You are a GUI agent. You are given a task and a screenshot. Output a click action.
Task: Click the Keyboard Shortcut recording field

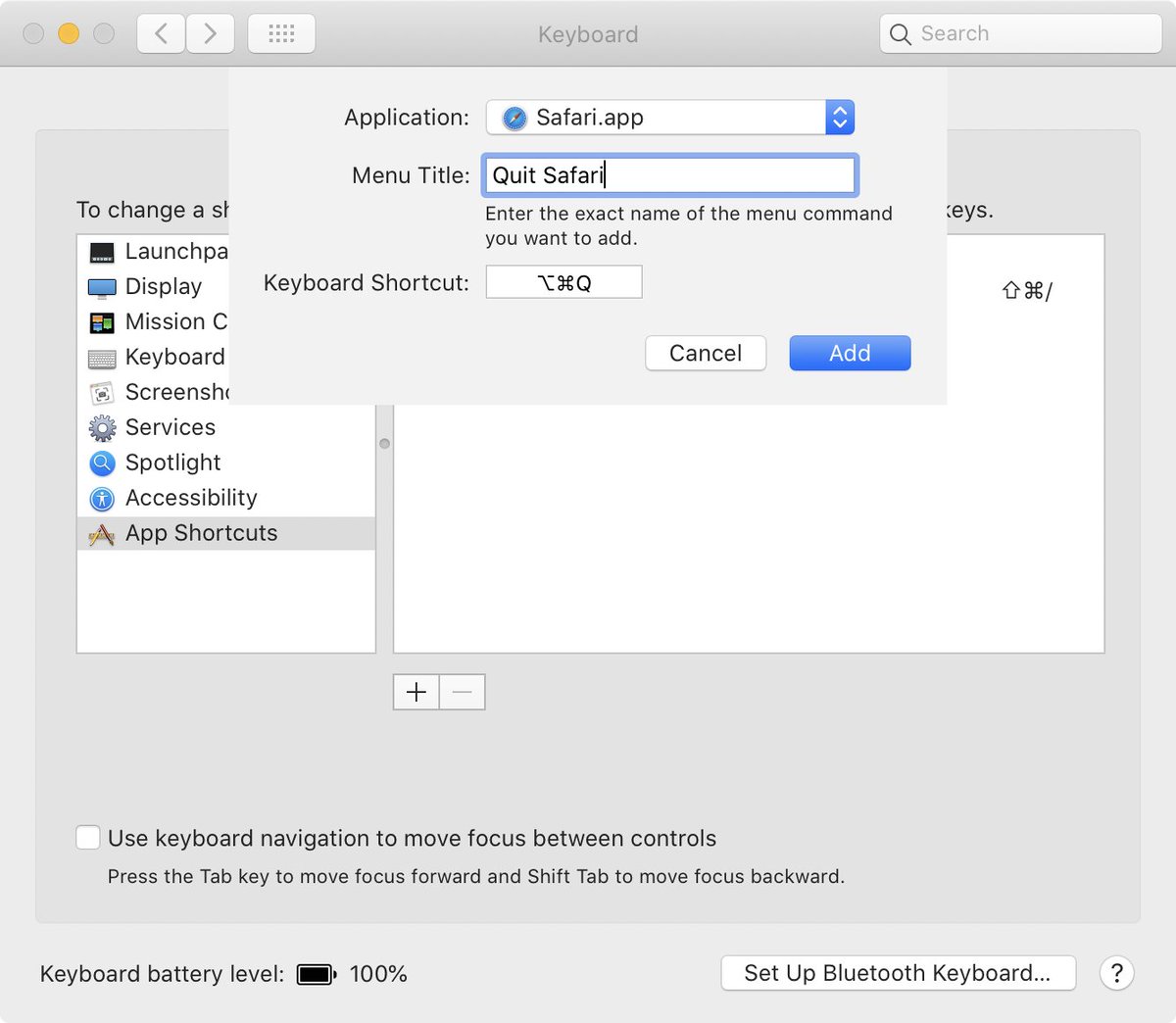coord(564,283)
